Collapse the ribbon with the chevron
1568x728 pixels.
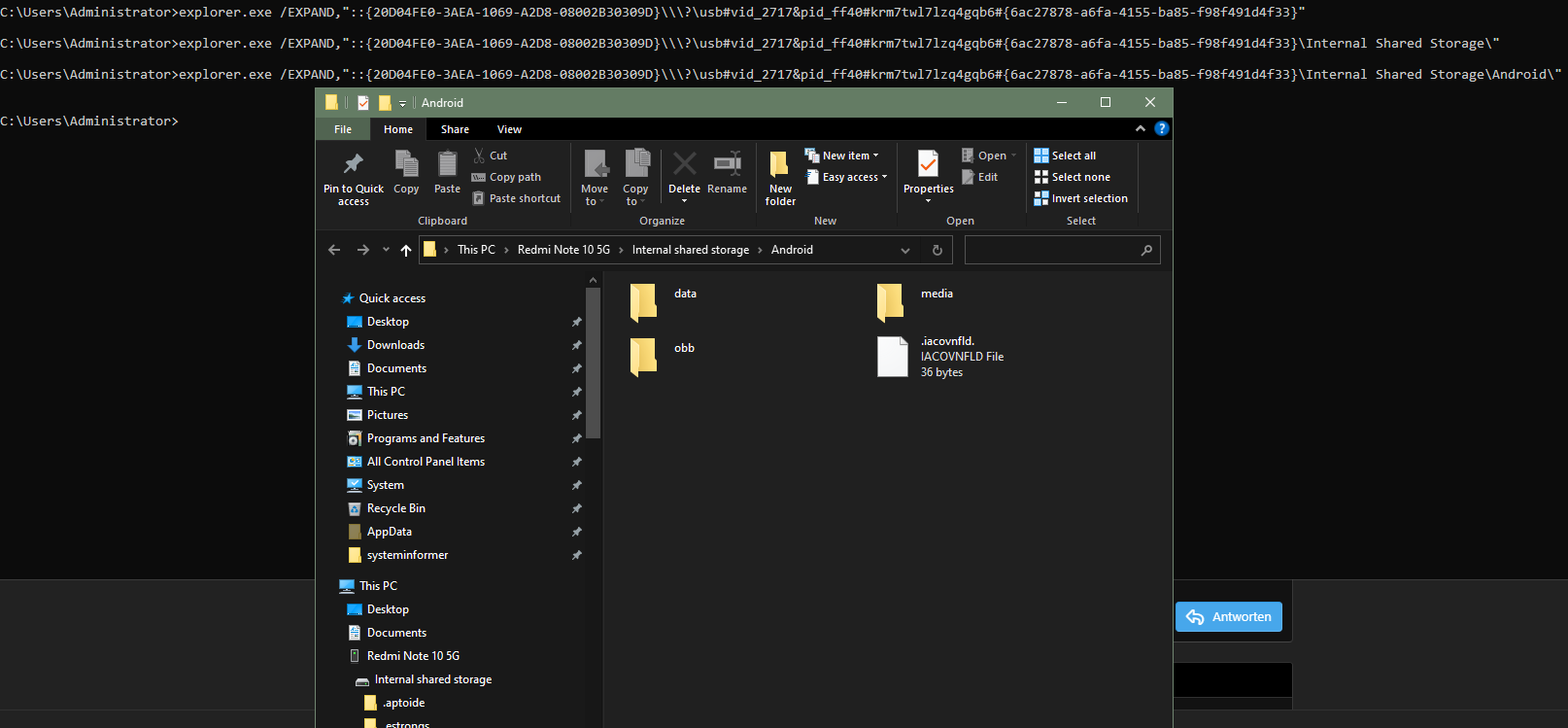click(x=1141, y=128)
